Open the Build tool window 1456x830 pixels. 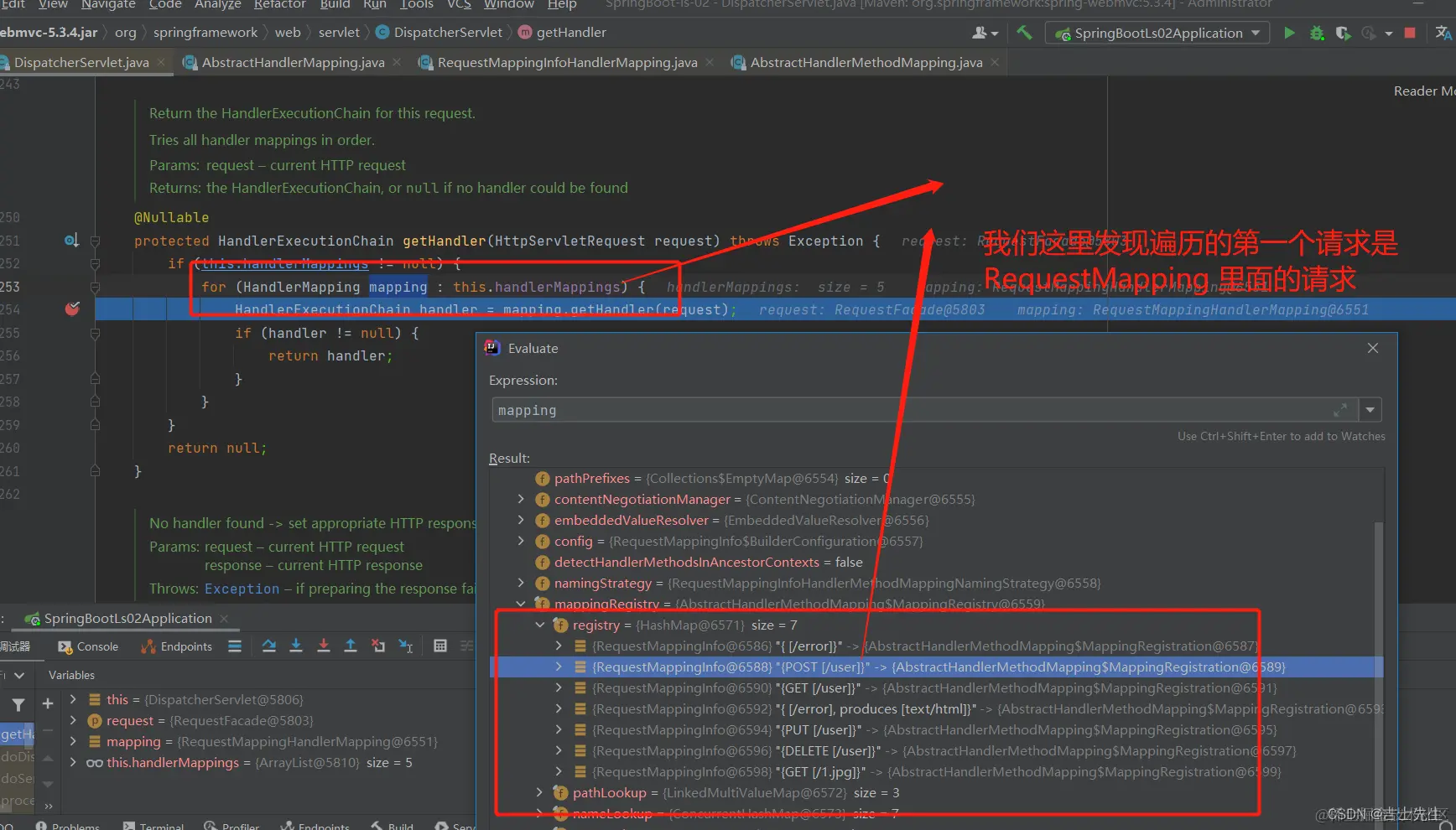coord(393,826)
